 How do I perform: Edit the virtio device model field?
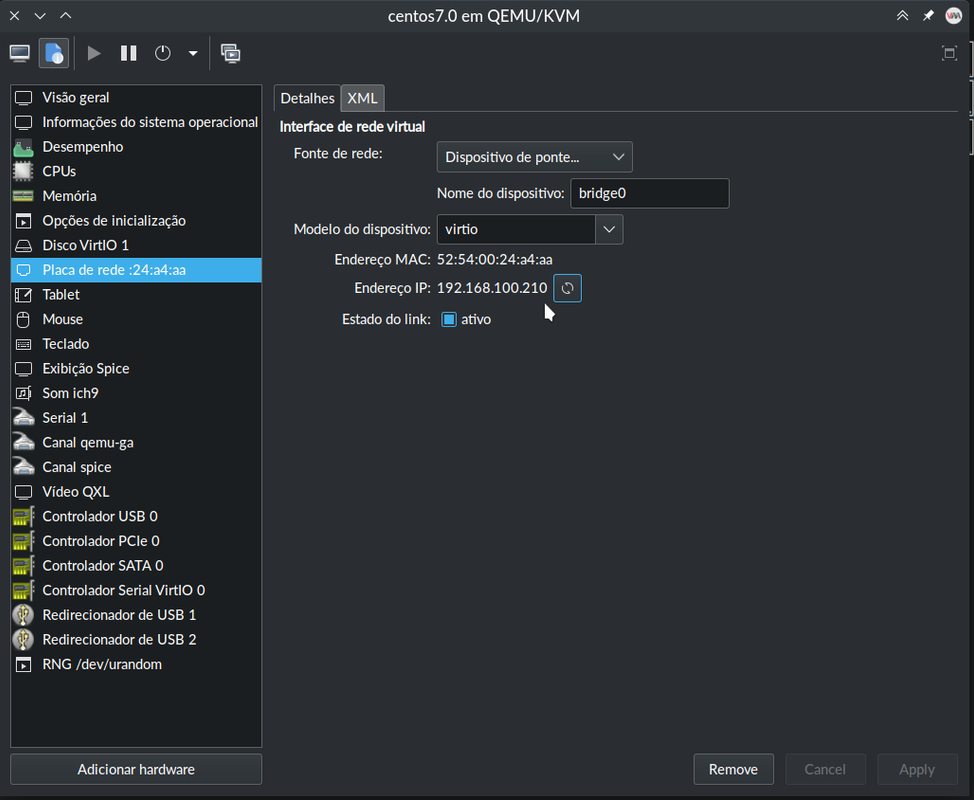pyautogui.click(x=516, y=229)
